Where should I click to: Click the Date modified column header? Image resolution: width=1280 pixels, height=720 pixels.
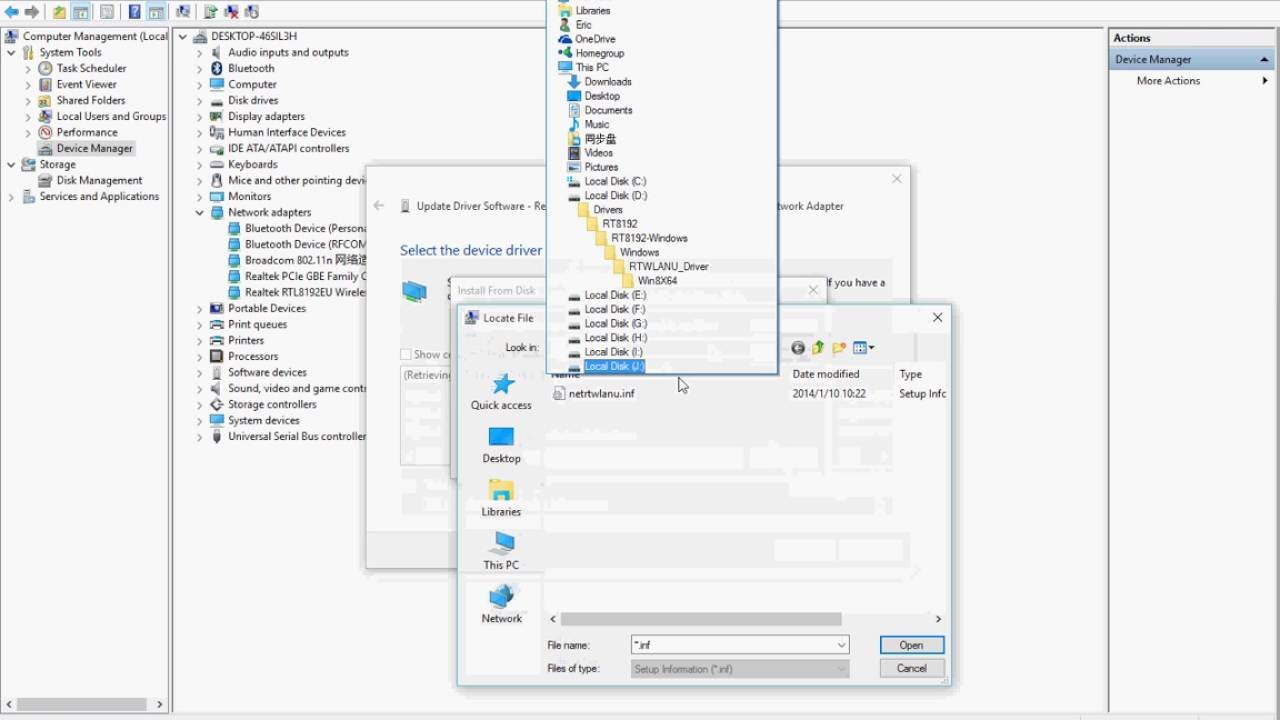(826, 374)
